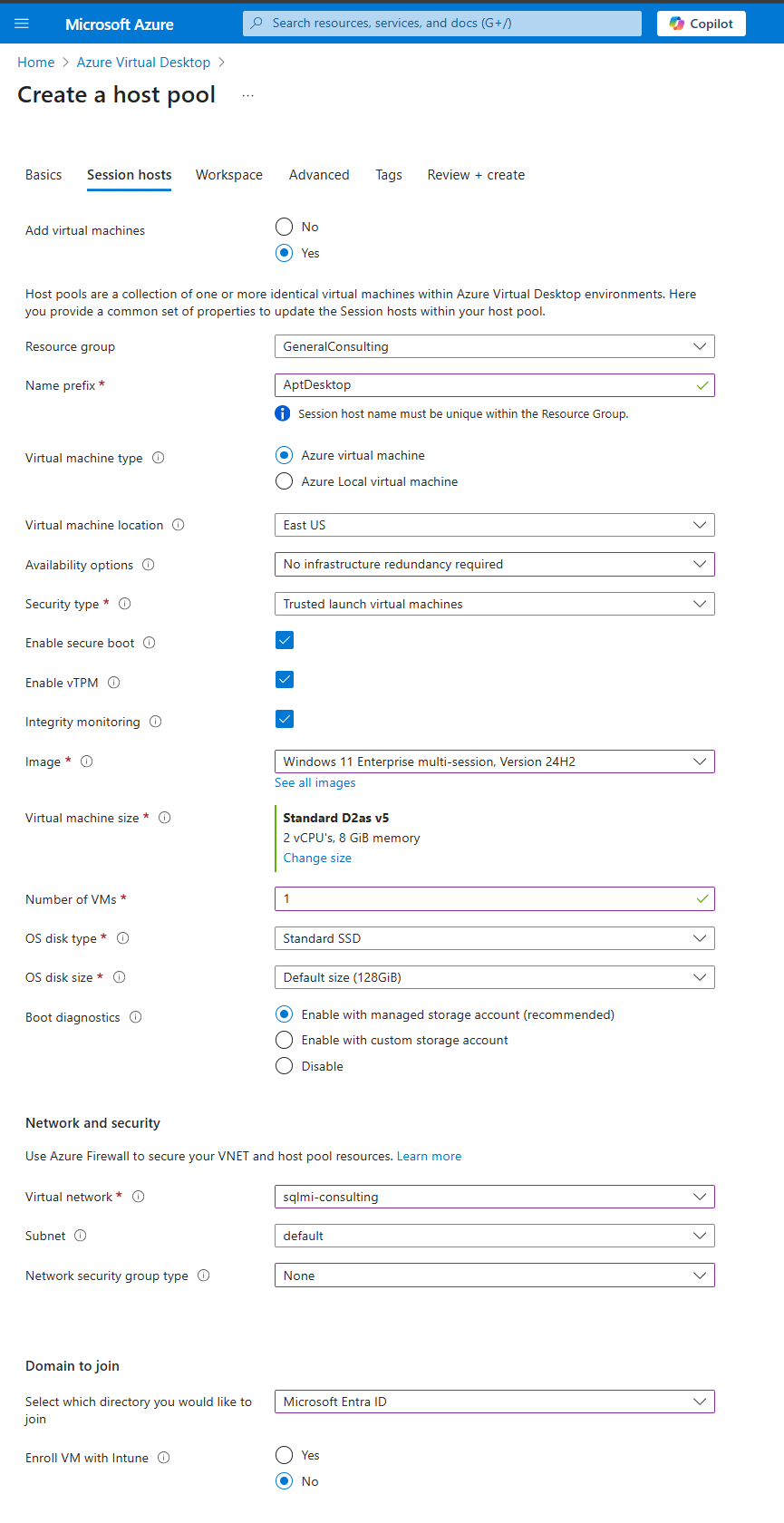
Task: Click info icon beside Availability options
Action: point(149,565)
